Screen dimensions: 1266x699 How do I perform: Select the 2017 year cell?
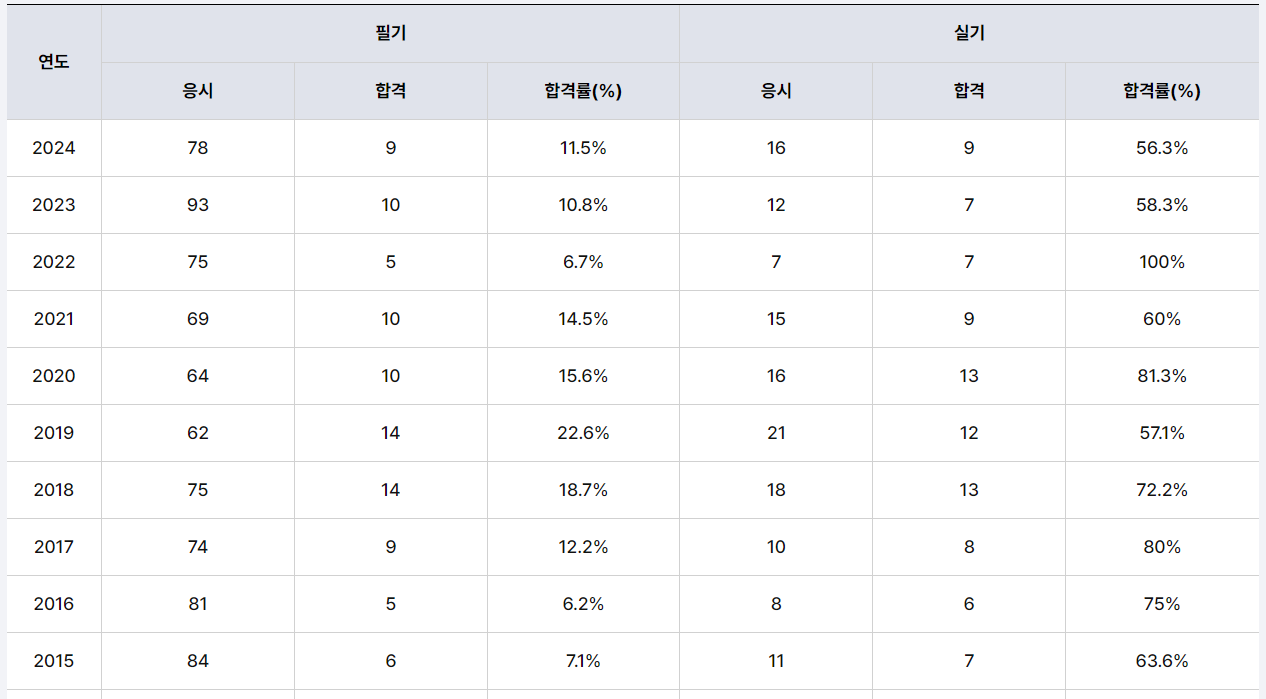click(54, 547)
